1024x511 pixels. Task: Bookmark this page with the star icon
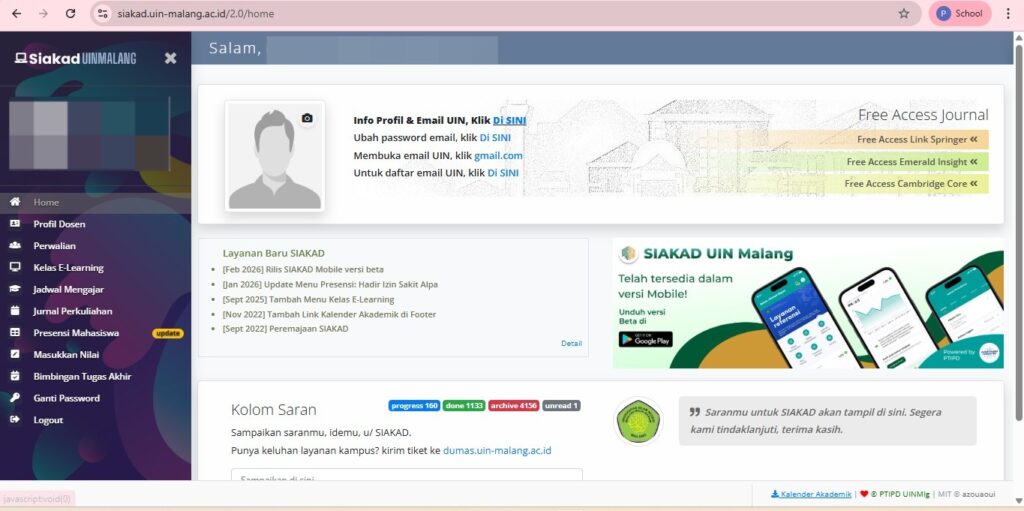[x=904, y=14]
